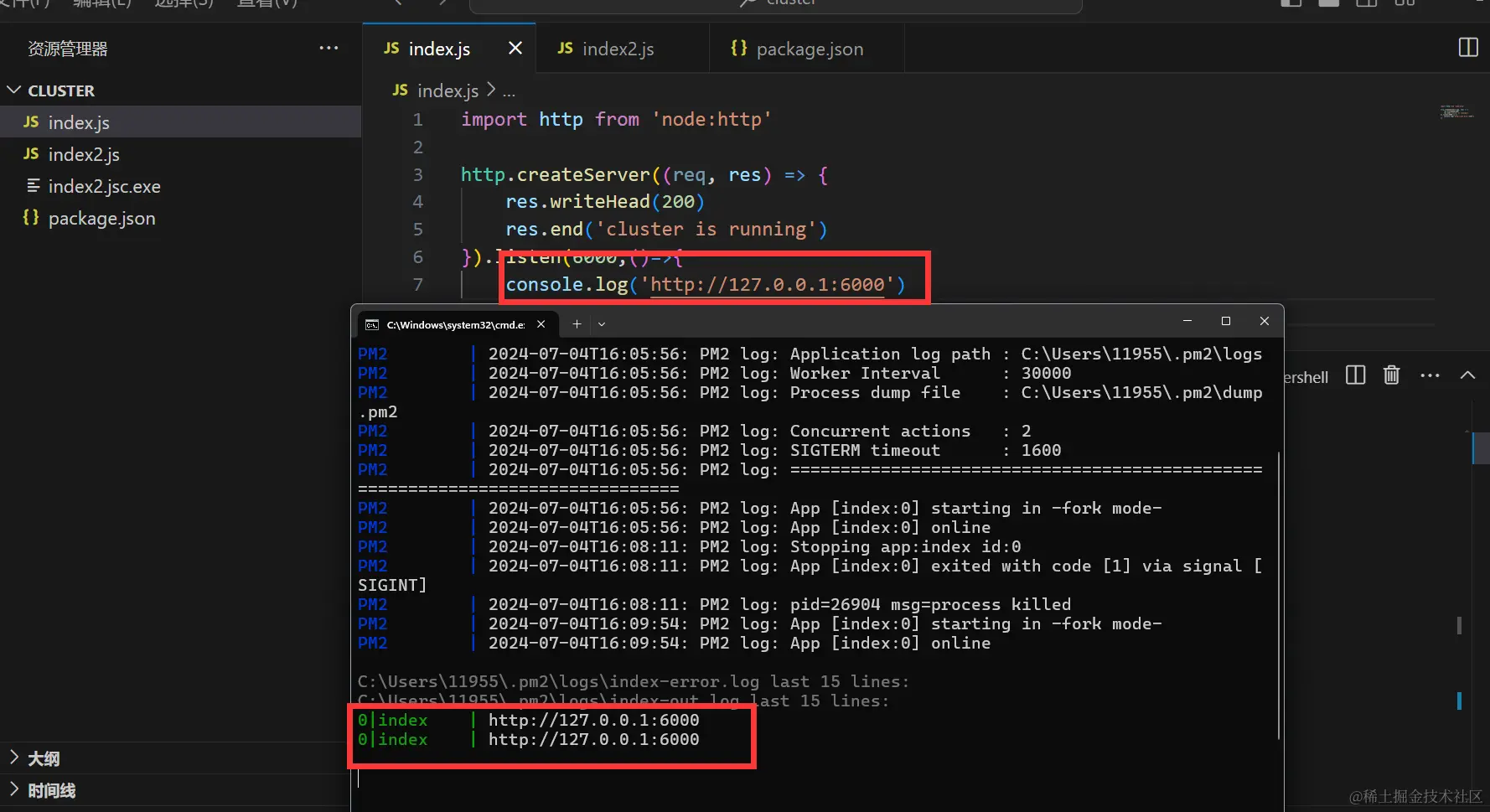Click the 'index-error.log last 15 lines' text
Screen dimensions: 1490x812
(x=634, y=681)
